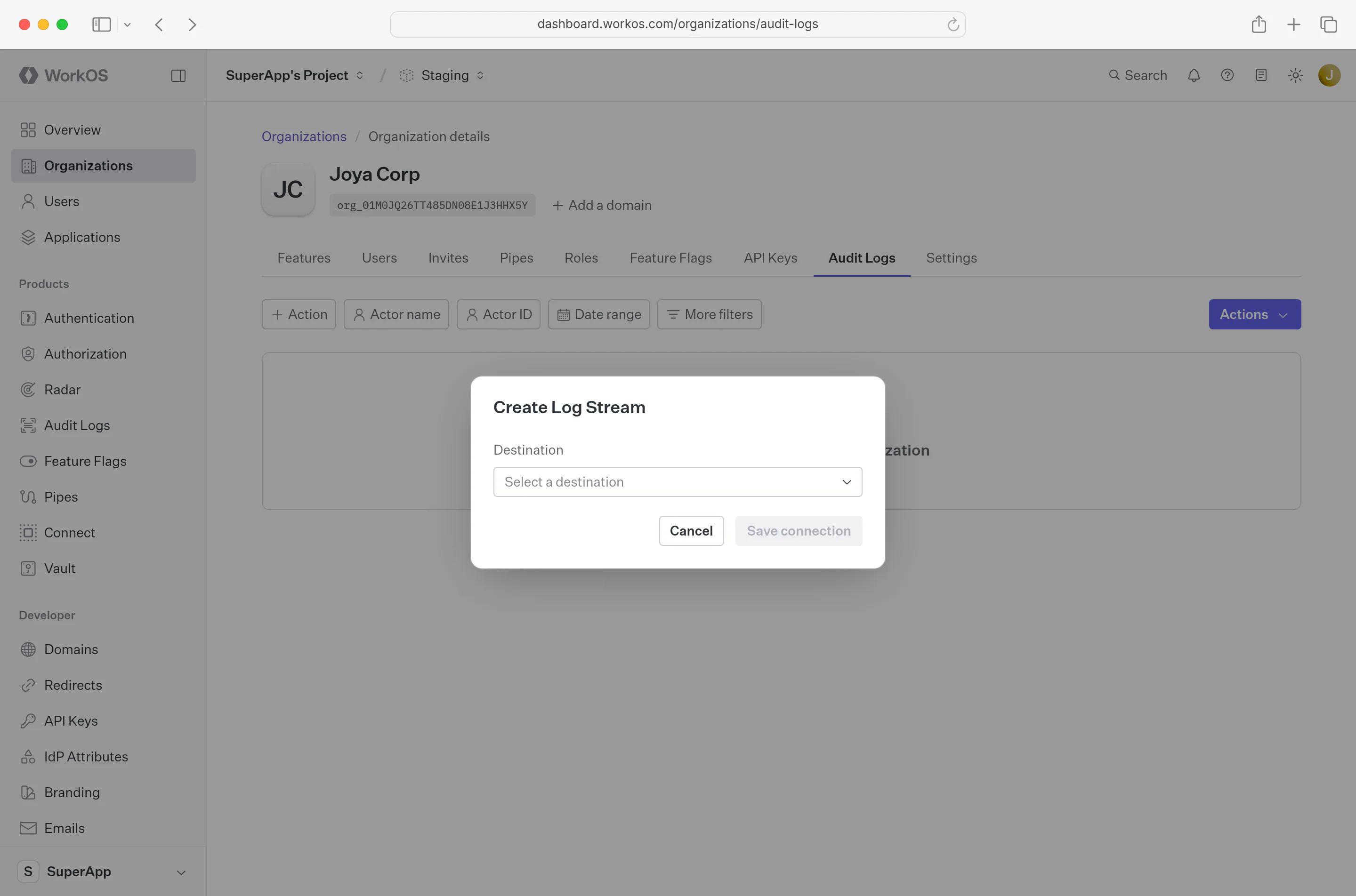Viewport: 1356px width, 896px height.
Task: Show Safari tab overview
Action: tap(1329, 24)
